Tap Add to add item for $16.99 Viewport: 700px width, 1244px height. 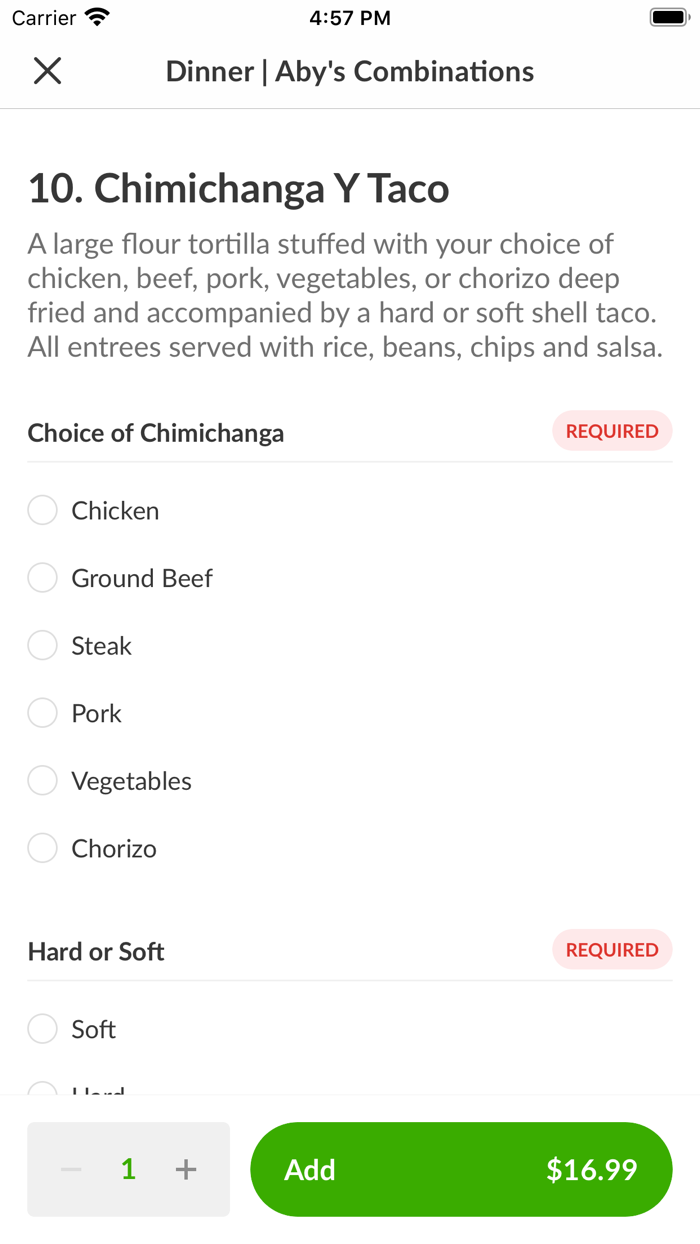point(460,1169)
